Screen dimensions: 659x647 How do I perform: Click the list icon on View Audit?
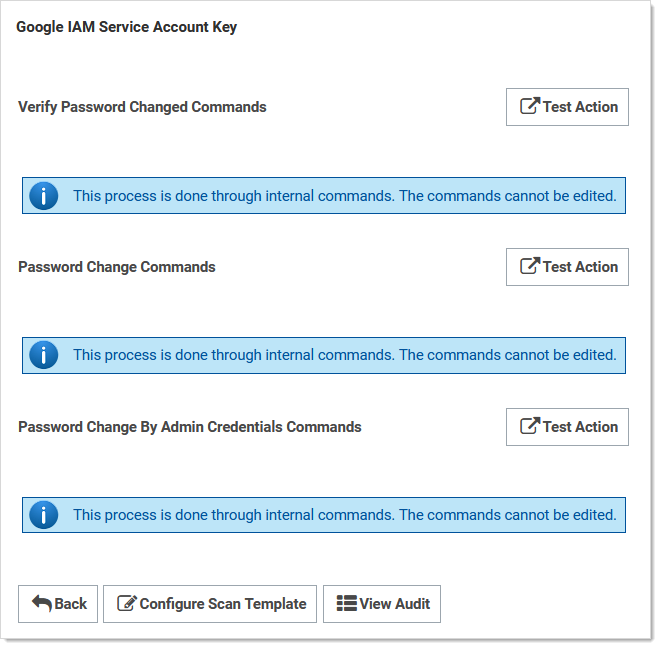pyautogui.click(x=346, y=604)
